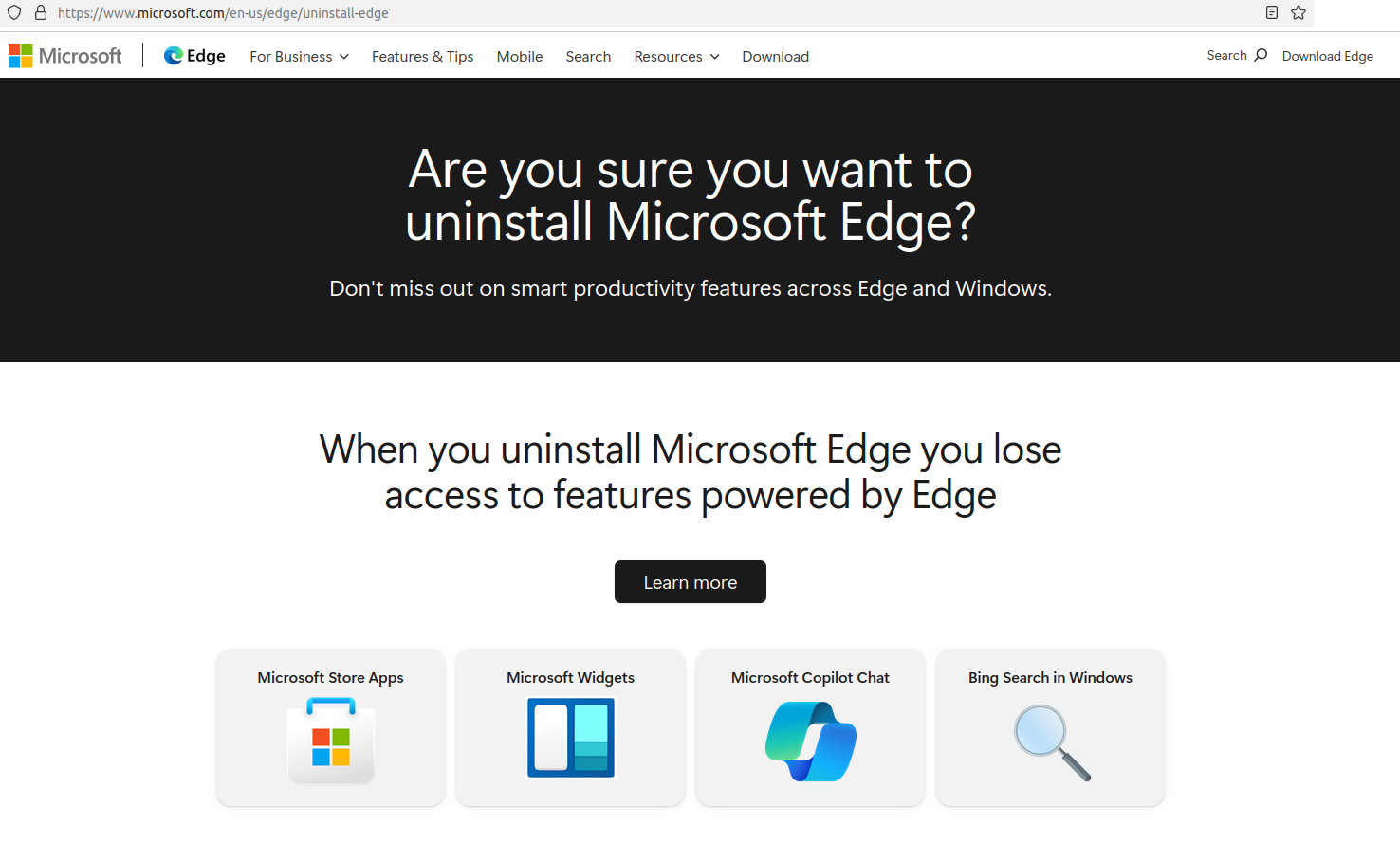Click the Download Edge link
Image resolution: width=1400 pixels, height=861 pixels.
(x=1328, y=56)
